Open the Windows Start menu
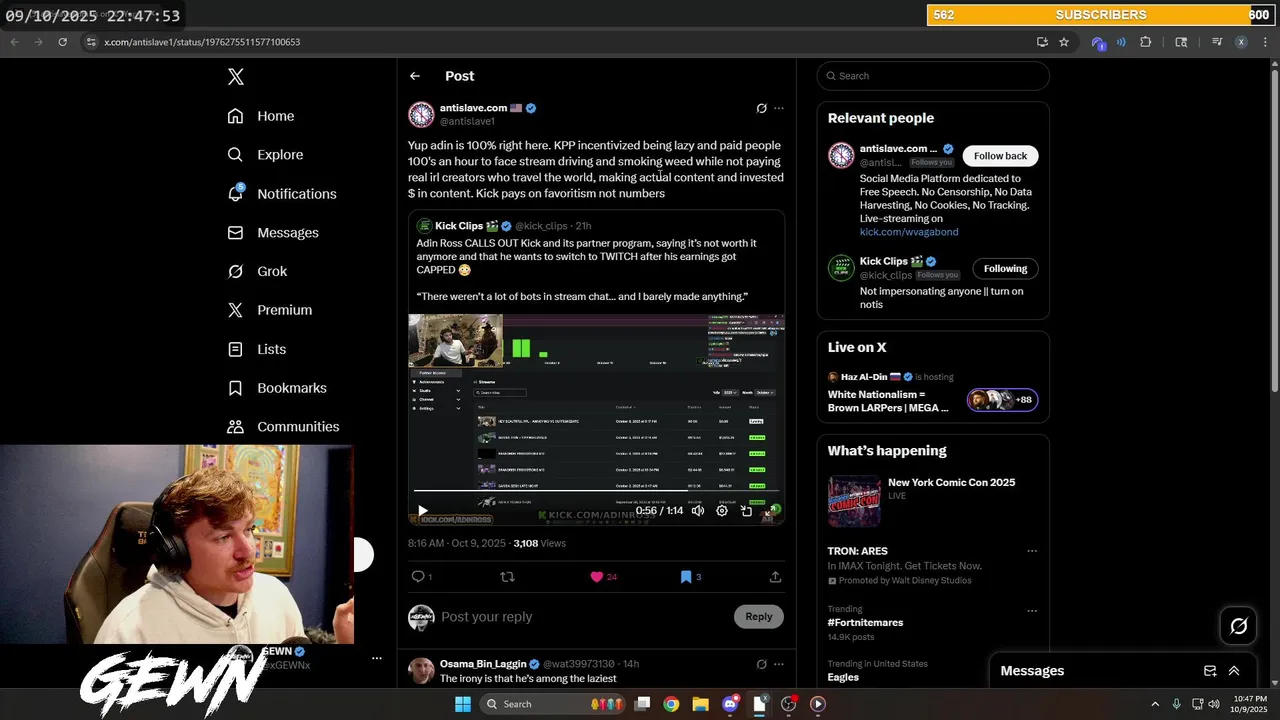 pyautogui.click(x=463, y=704)
